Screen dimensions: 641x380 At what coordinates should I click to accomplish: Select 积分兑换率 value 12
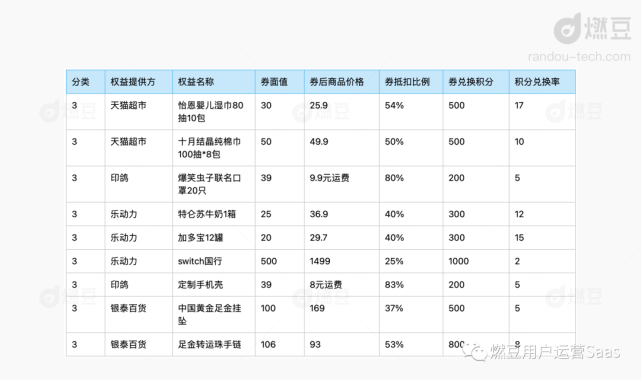click(519, 214)
